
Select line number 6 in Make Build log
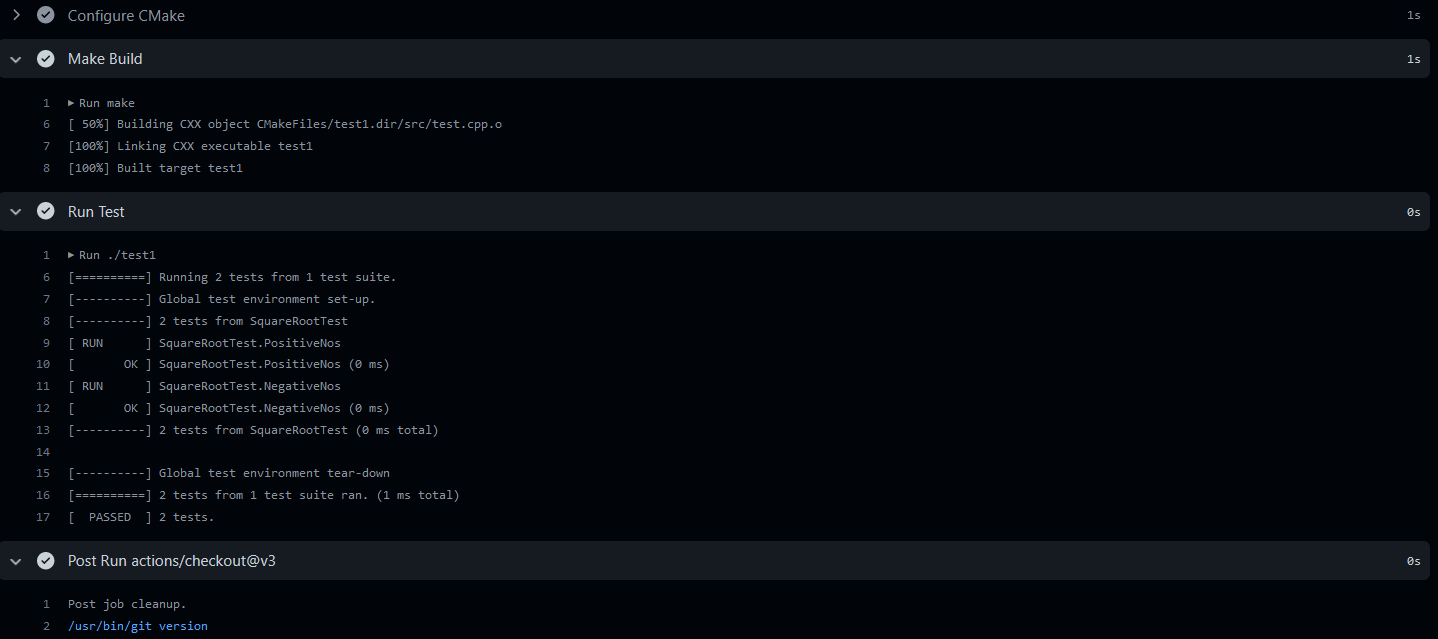[46, 123]
